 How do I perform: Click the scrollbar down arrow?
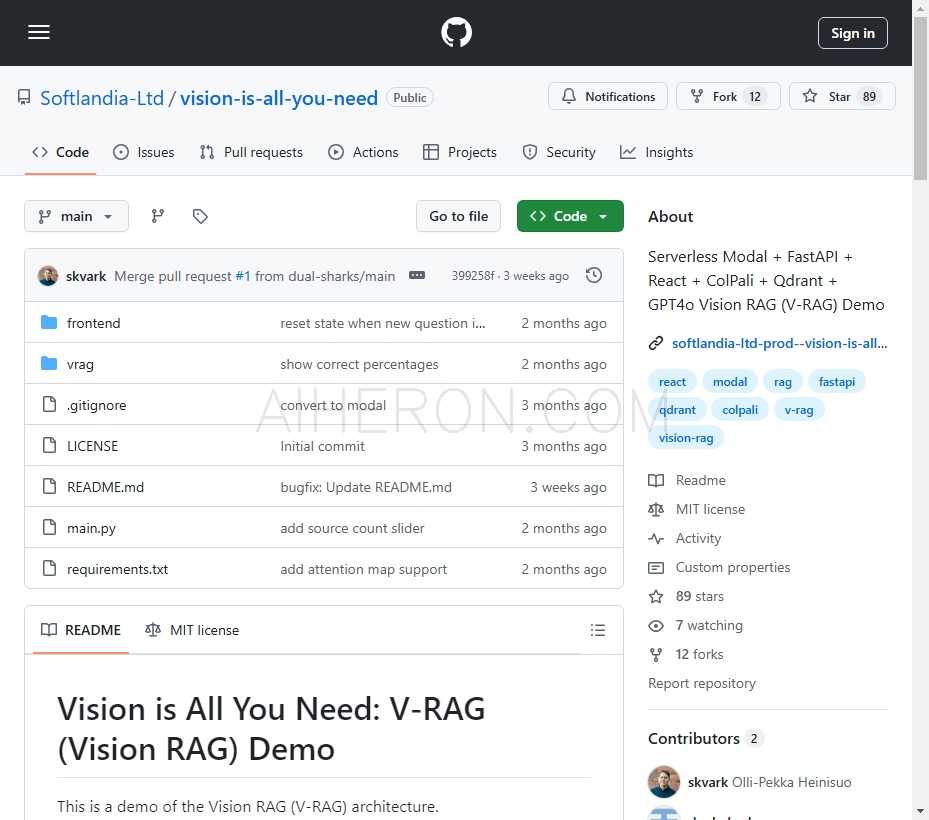(x=920, y=811)
